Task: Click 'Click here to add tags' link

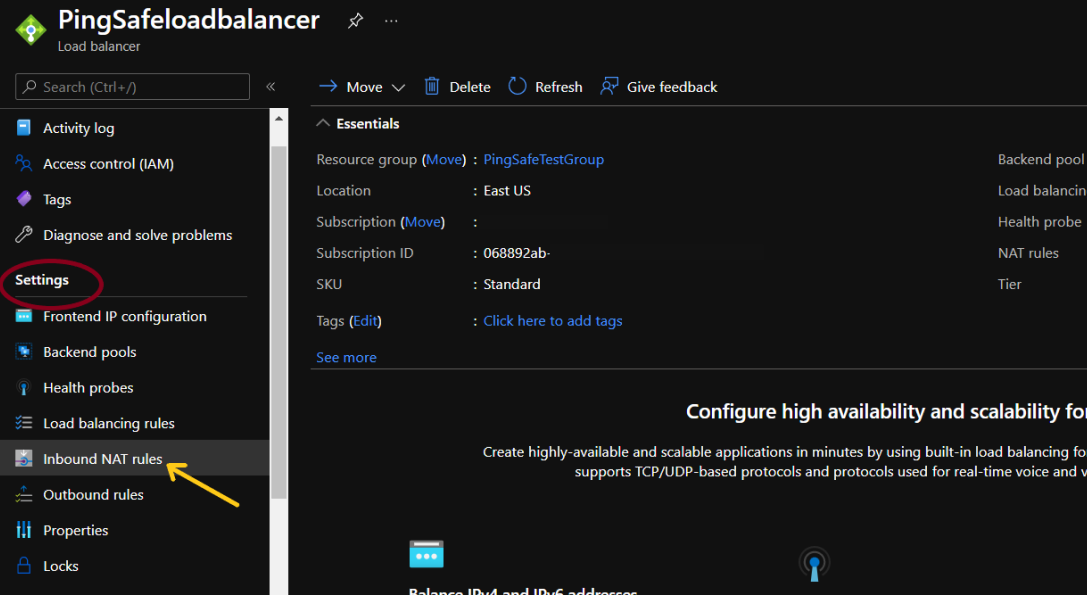Action: (x=552, y=321)
